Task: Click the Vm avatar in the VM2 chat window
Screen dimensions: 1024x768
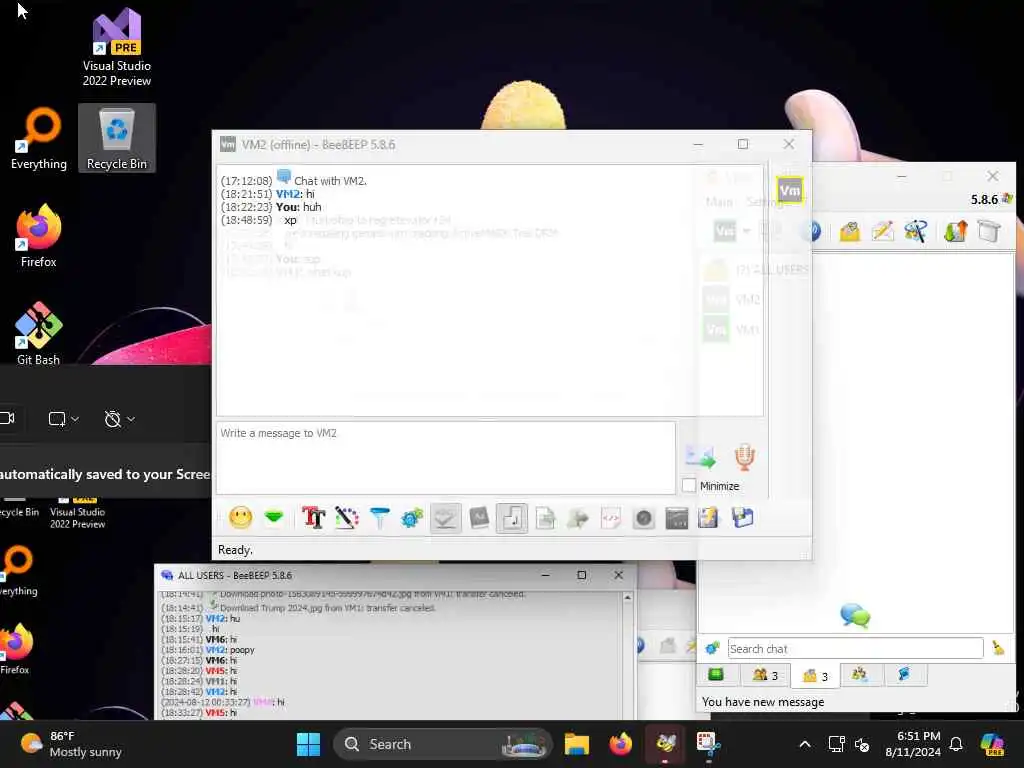Action: click(x=790, y=191)
